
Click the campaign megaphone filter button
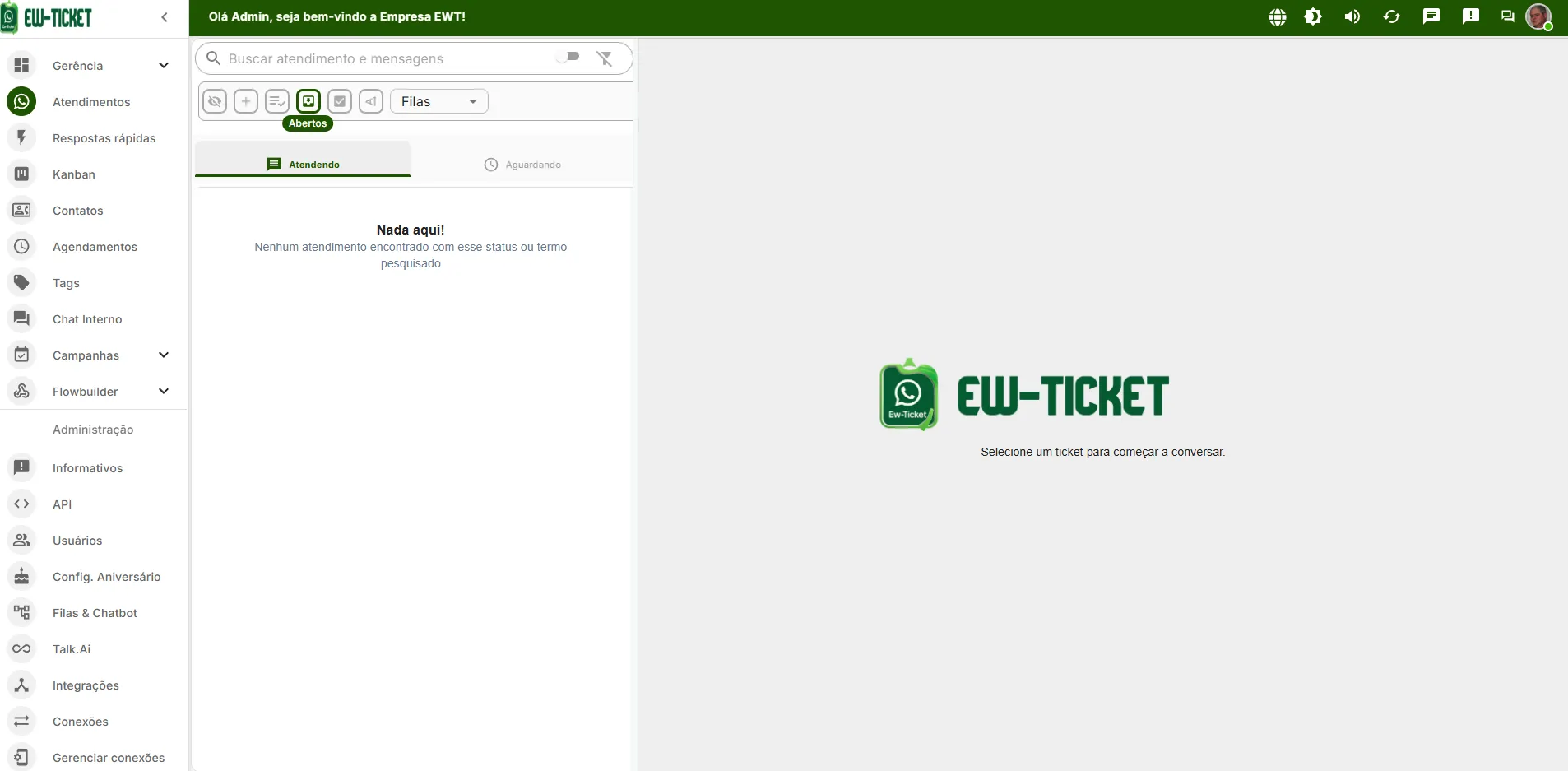(x=371, y=101)
